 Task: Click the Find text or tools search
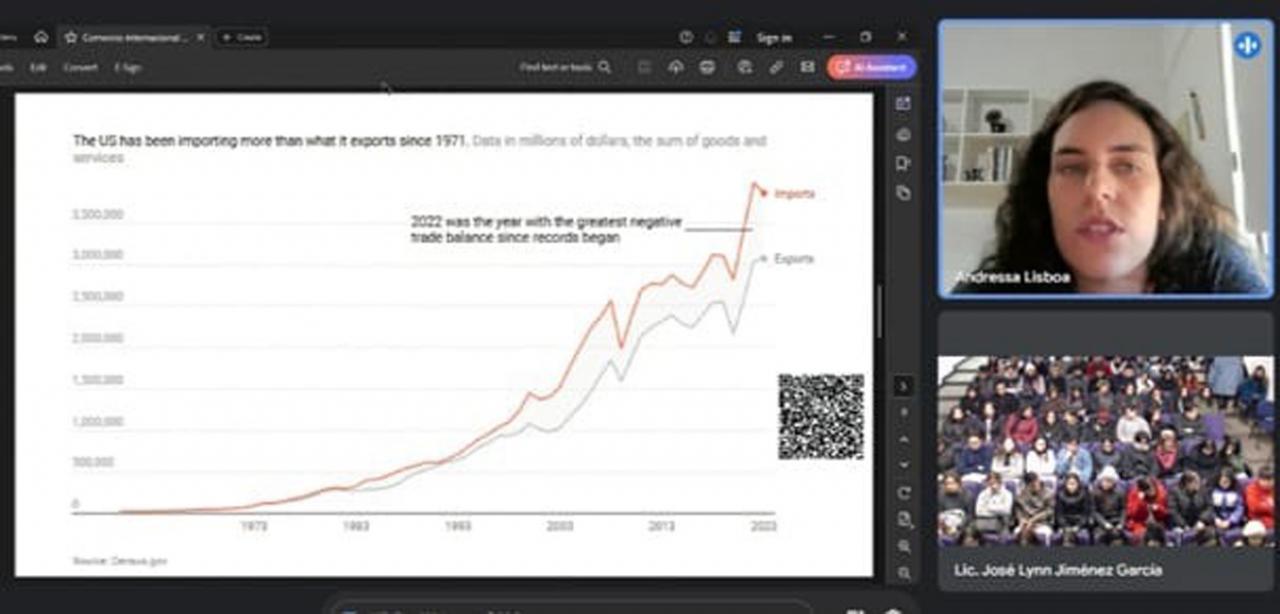click(x=565, y=67)
